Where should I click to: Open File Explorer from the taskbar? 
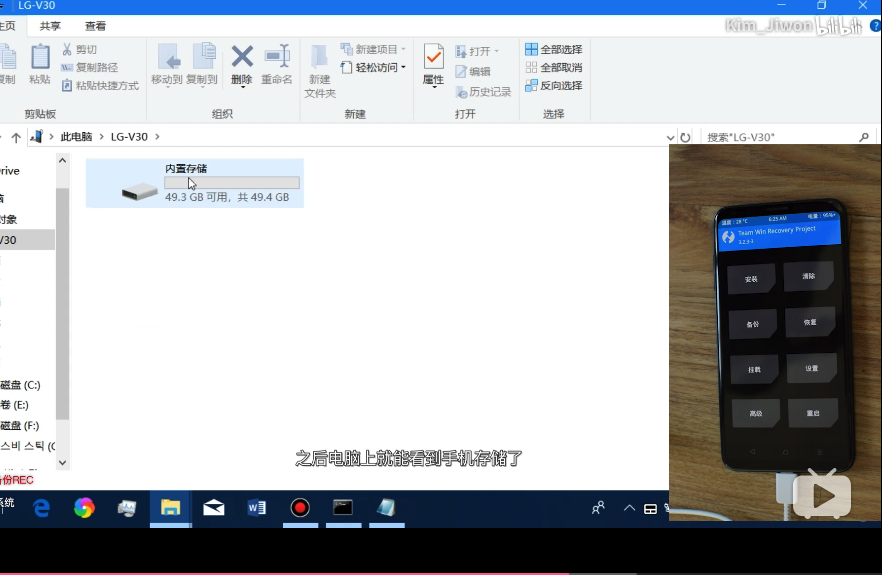point(170,508)
